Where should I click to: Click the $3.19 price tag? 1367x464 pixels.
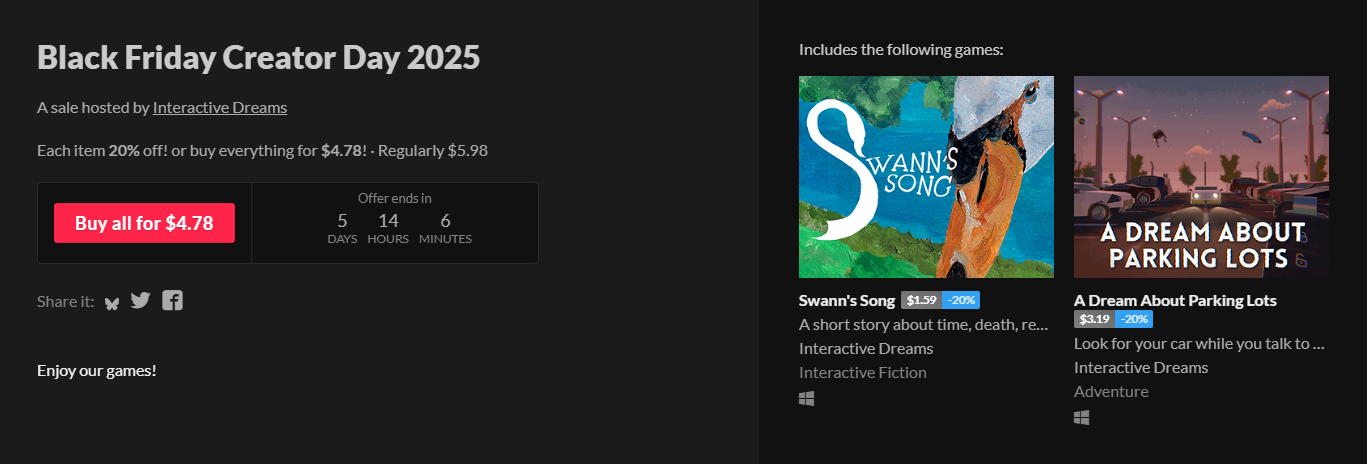pyautogui.click(x=1095, y=319)
